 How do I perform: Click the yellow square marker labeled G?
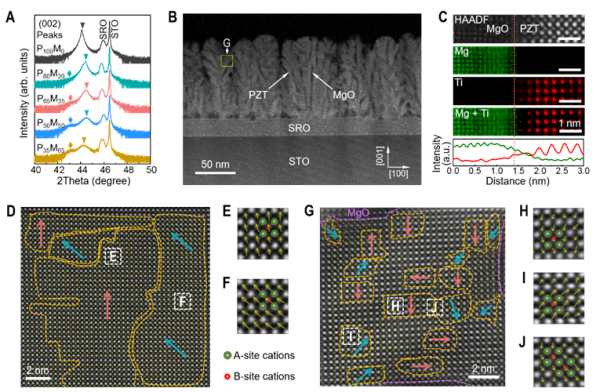(227, 61)
